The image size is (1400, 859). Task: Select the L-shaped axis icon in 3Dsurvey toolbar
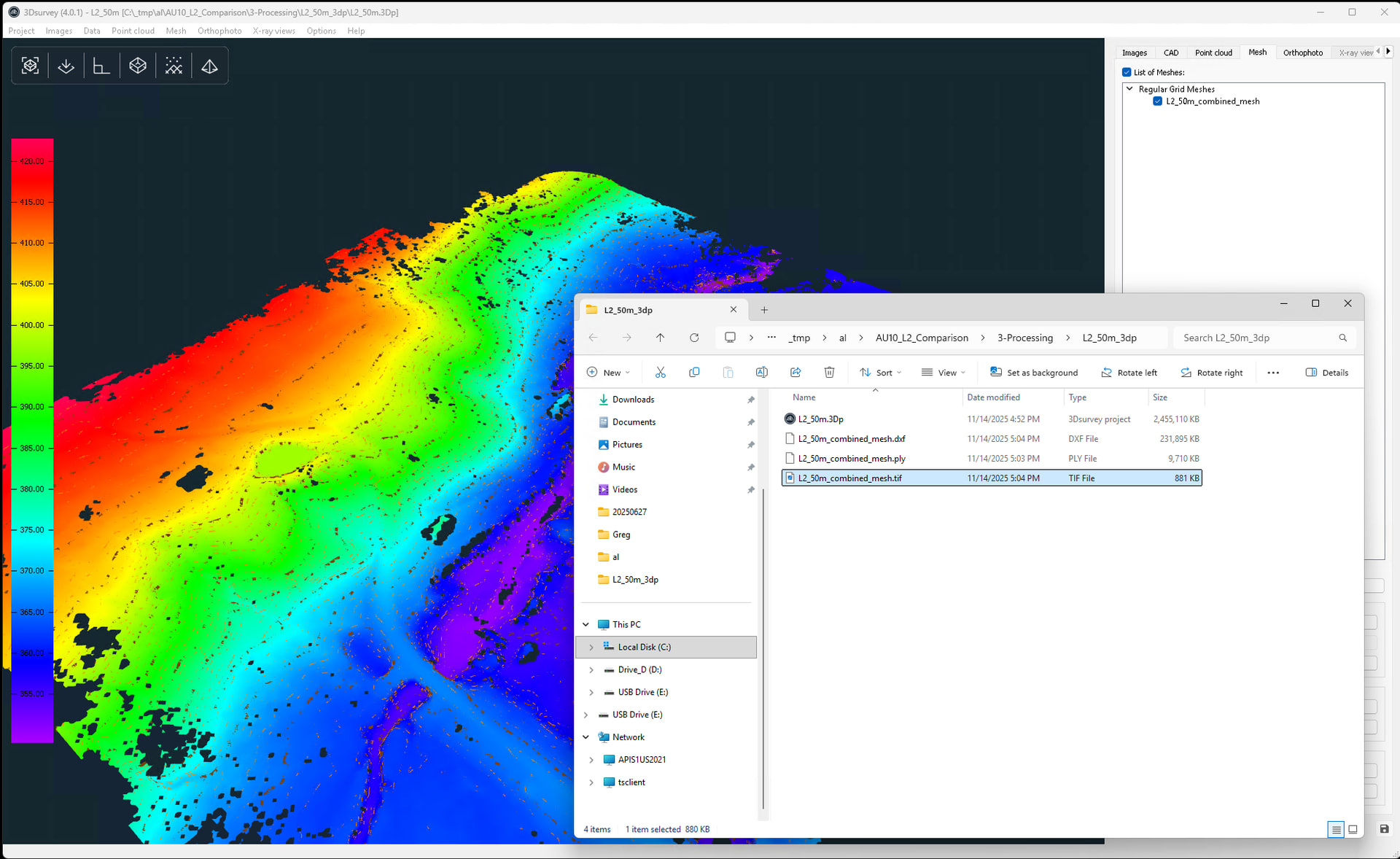coord(101,66)
